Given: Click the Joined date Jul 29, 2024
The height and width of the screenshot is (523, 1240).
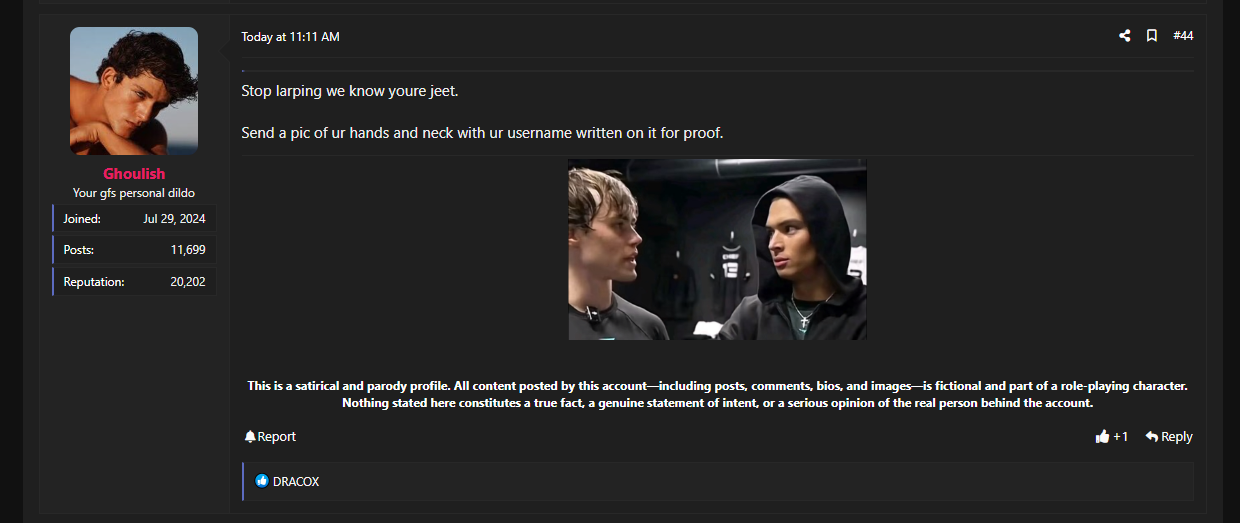Looking at the screenshot, I should (x=174, y=218).
